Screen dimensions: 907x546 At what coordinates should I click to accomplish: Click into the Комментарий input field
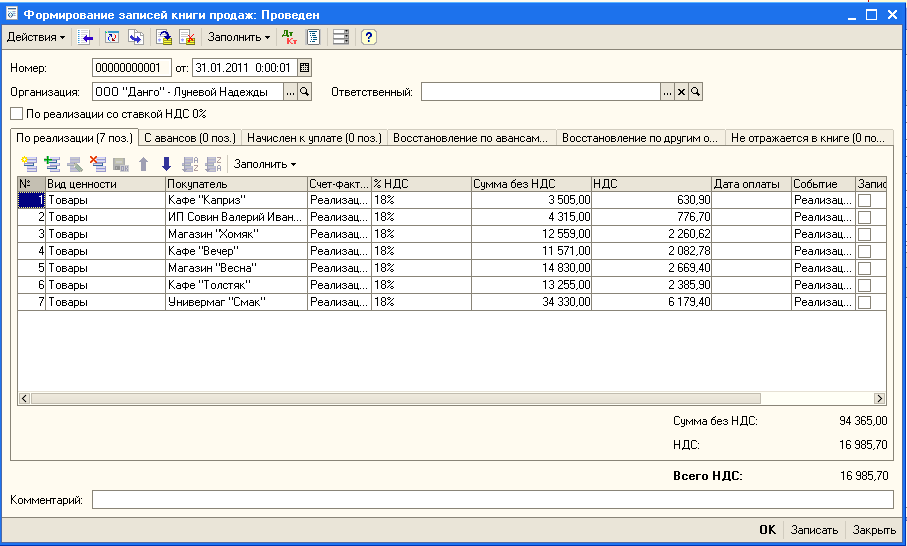point(490,499)
